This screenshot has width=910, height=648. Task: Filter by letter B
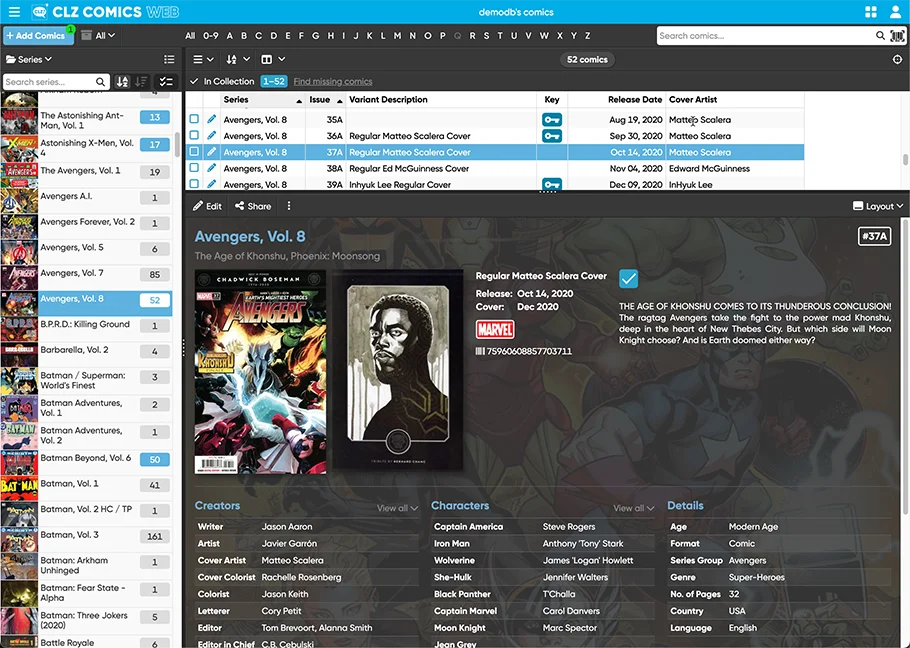pyautogui.click(x=244, y=35)
